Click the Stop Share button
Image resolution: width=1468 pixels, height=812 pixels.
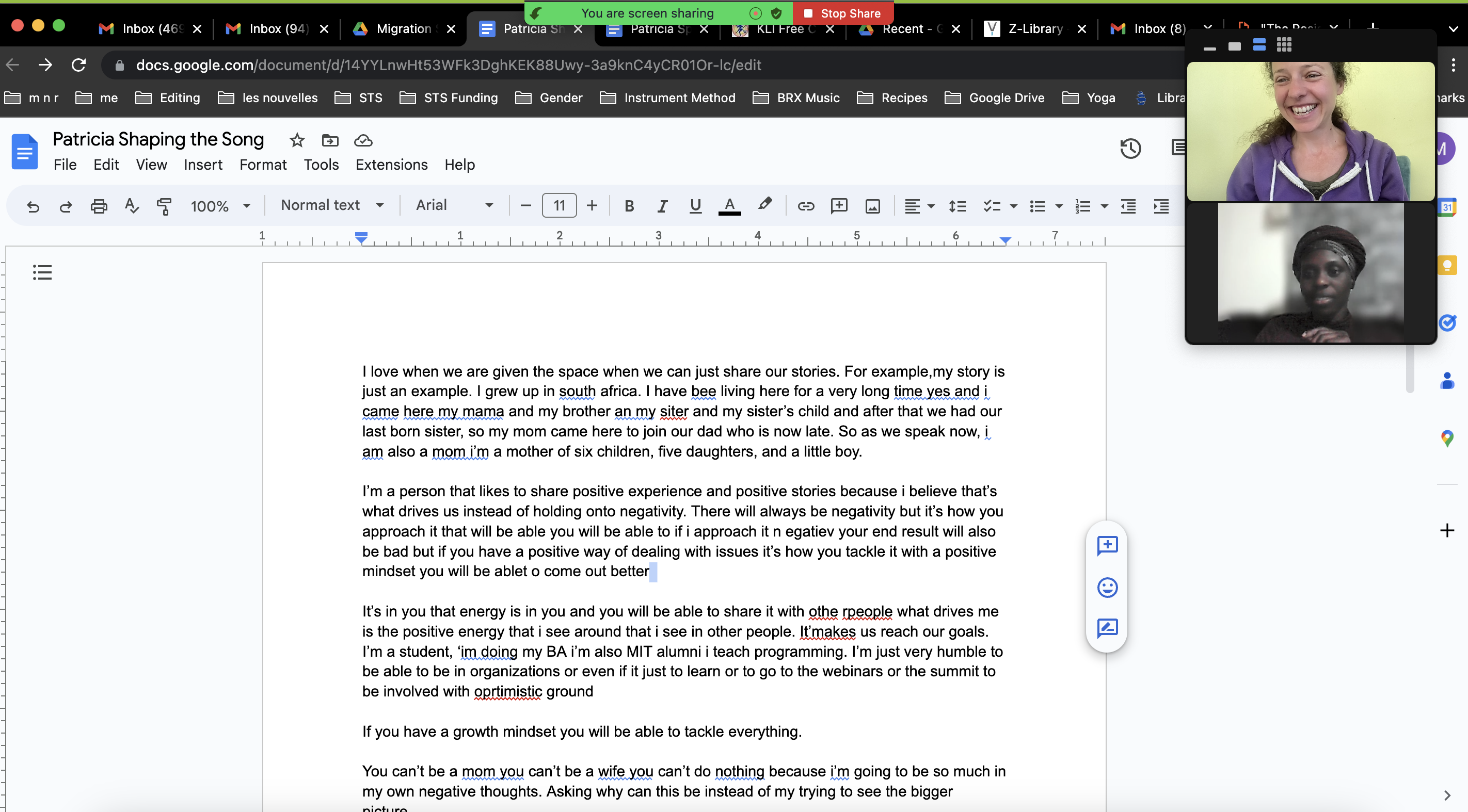pyautogui.click(x=842, y=13)
